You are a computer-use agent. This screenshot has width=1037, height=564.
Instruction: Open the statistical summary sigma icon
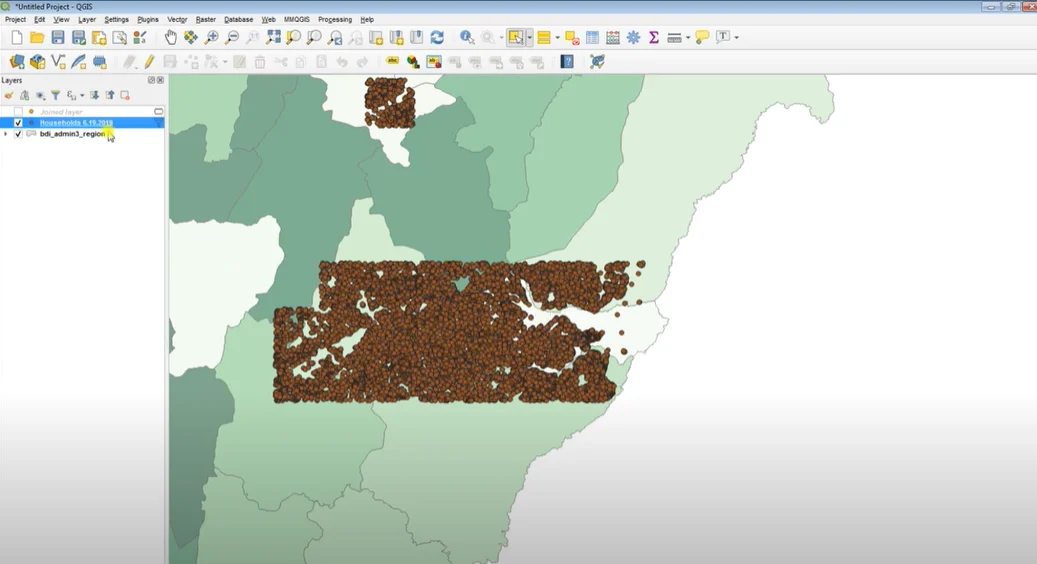coord(654,38)
